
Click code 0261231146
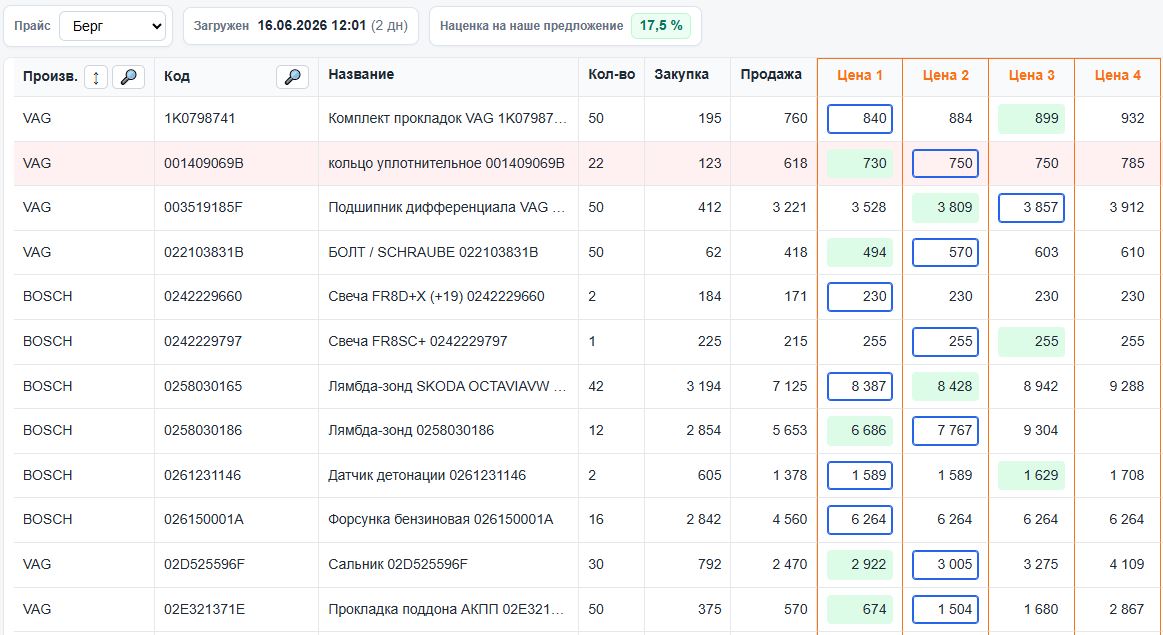[202, 475]
